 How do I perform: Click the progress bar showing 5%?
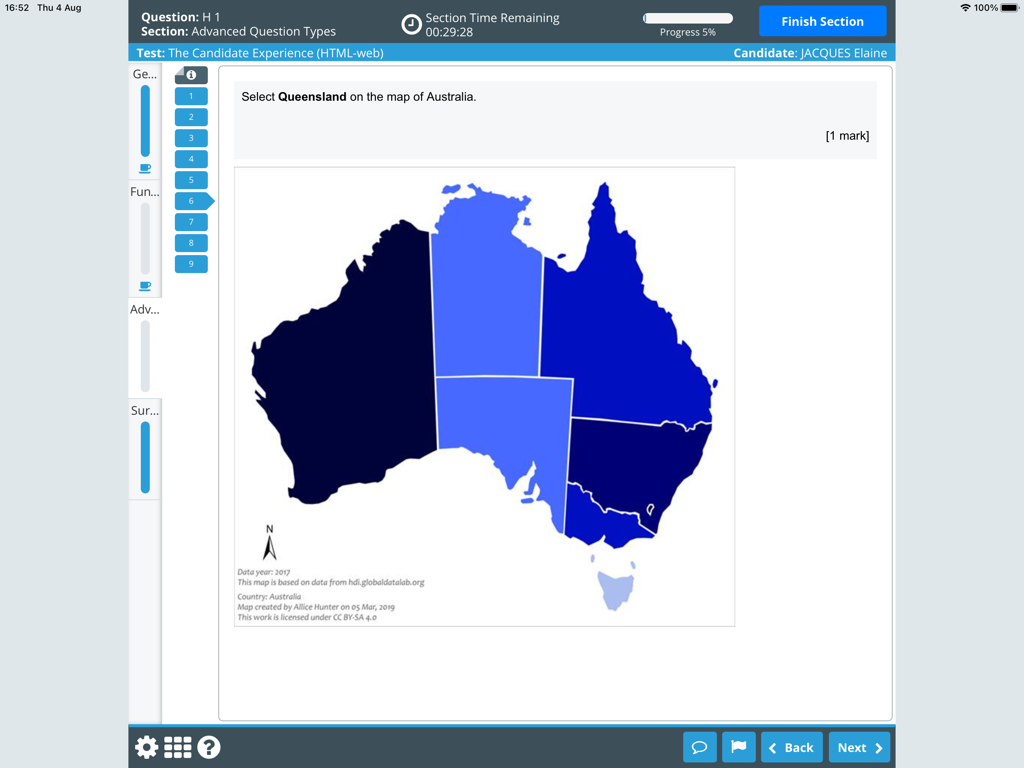[687, 17]
